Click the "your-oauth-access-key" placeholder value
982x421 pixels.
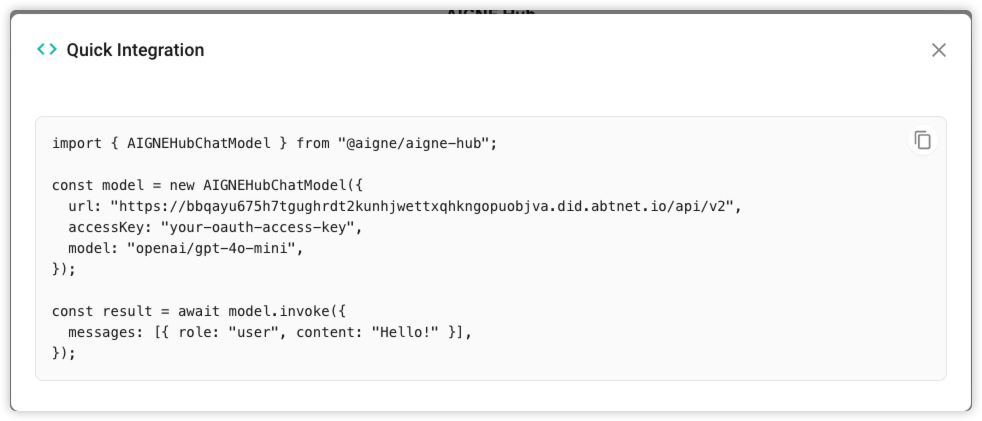point(261,227)
